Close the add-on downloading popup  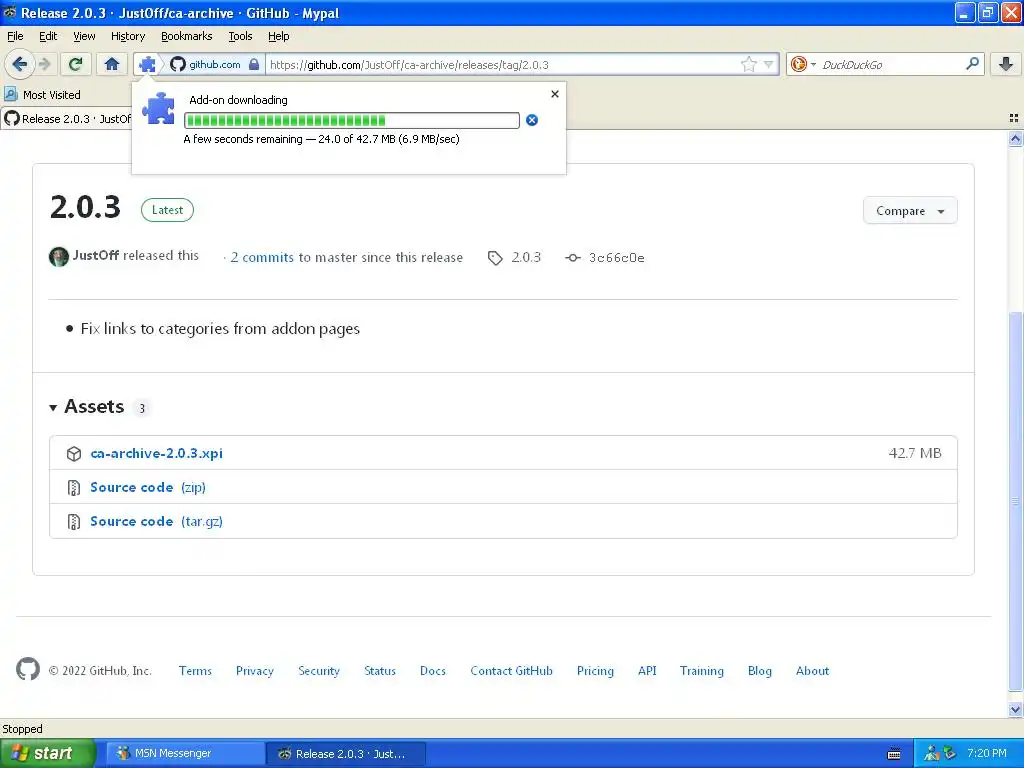coord(554,94)
